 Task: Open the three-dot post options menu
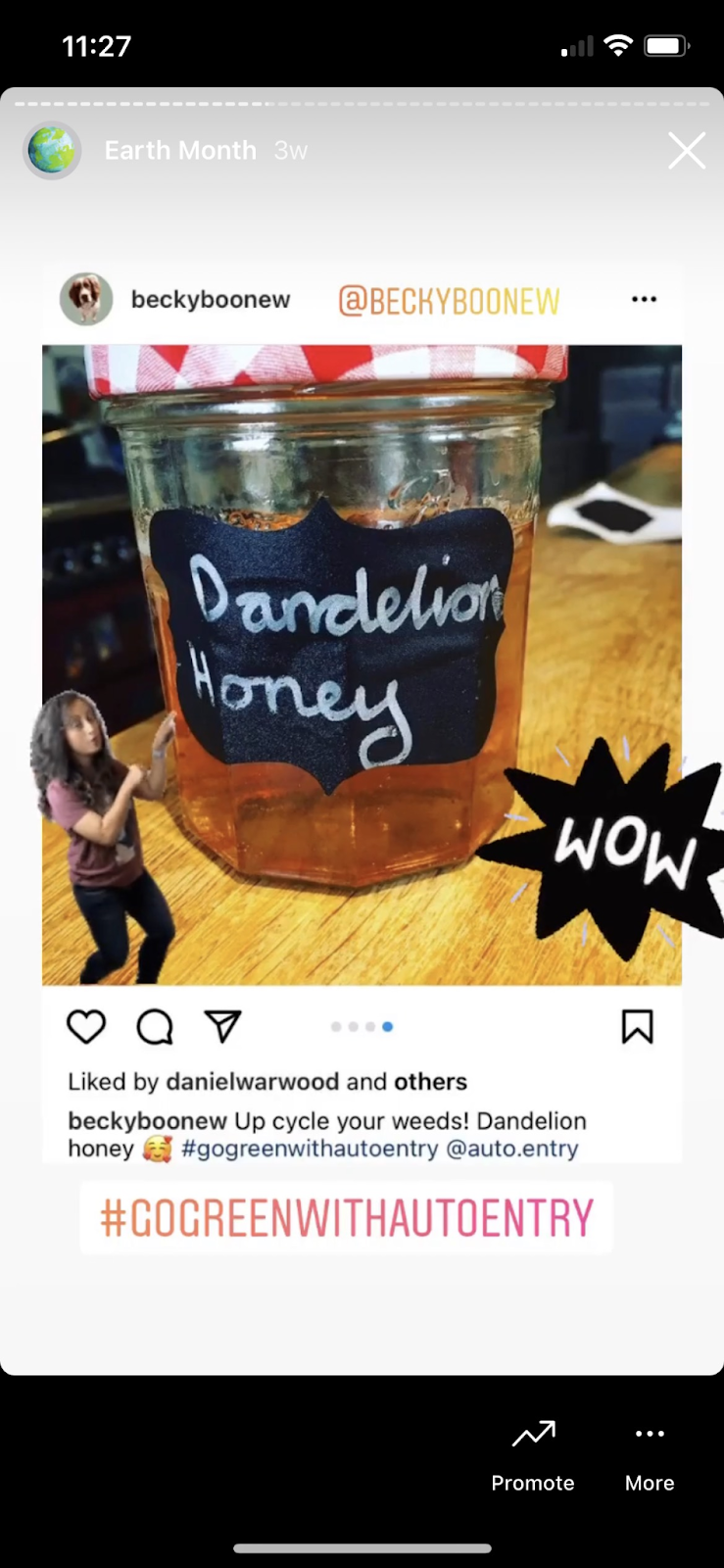[x=644, y=299]
